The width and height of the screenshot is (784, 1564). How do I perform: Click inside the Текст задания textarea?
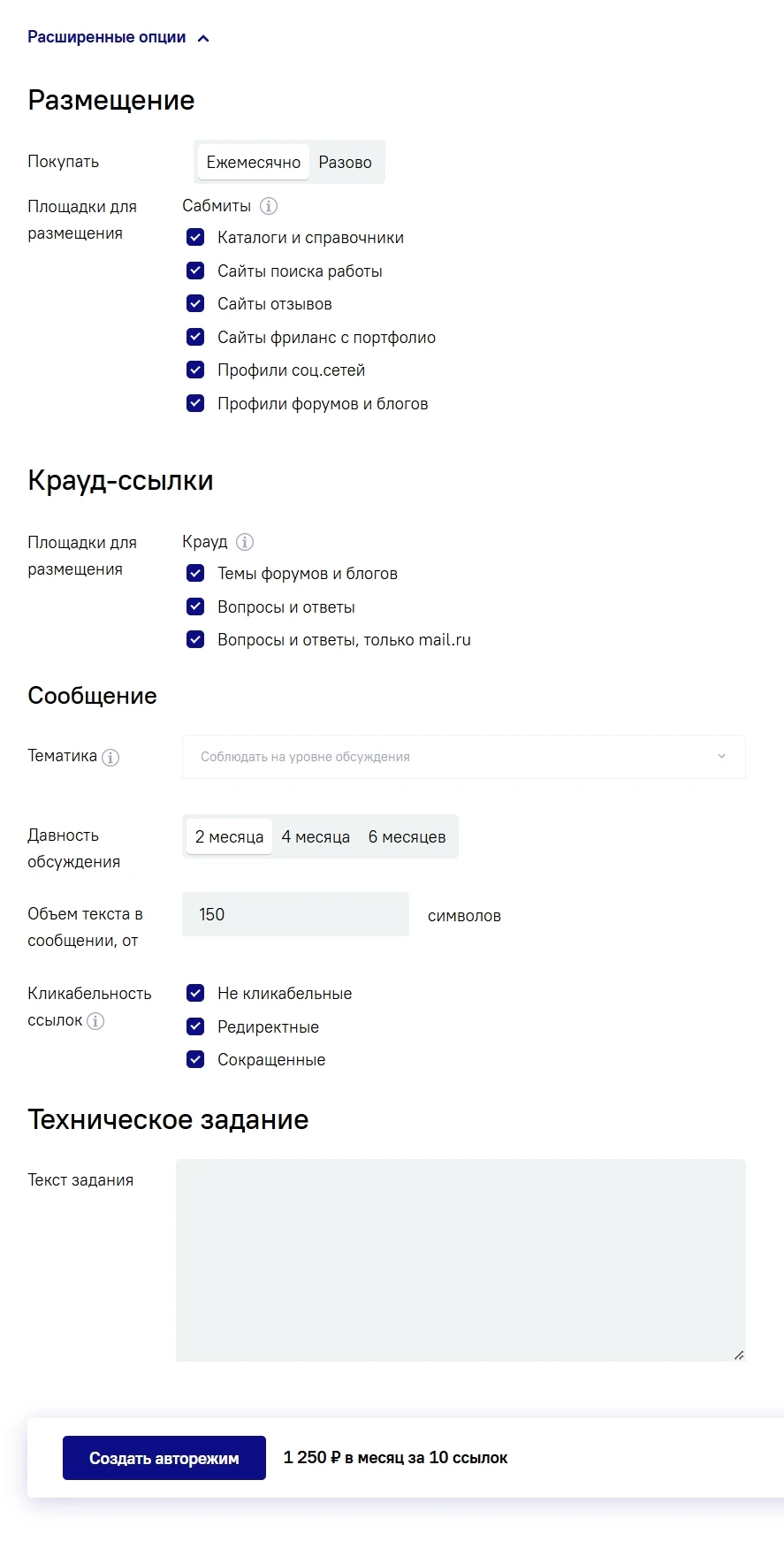point(461,1260)
